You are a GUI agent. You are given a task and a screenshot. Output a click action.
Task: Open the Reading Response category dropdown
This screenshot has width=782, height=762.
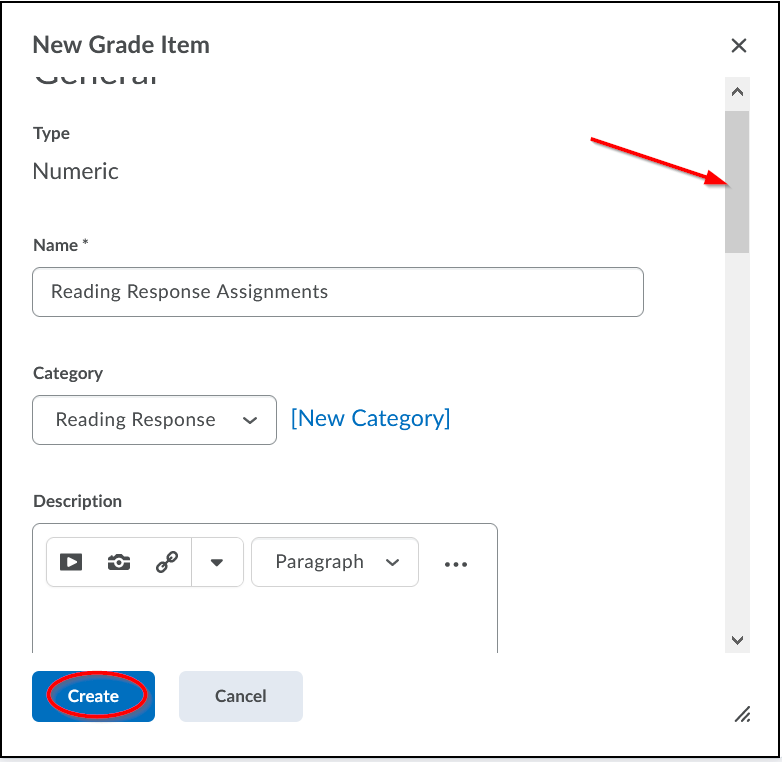point(155,420)
